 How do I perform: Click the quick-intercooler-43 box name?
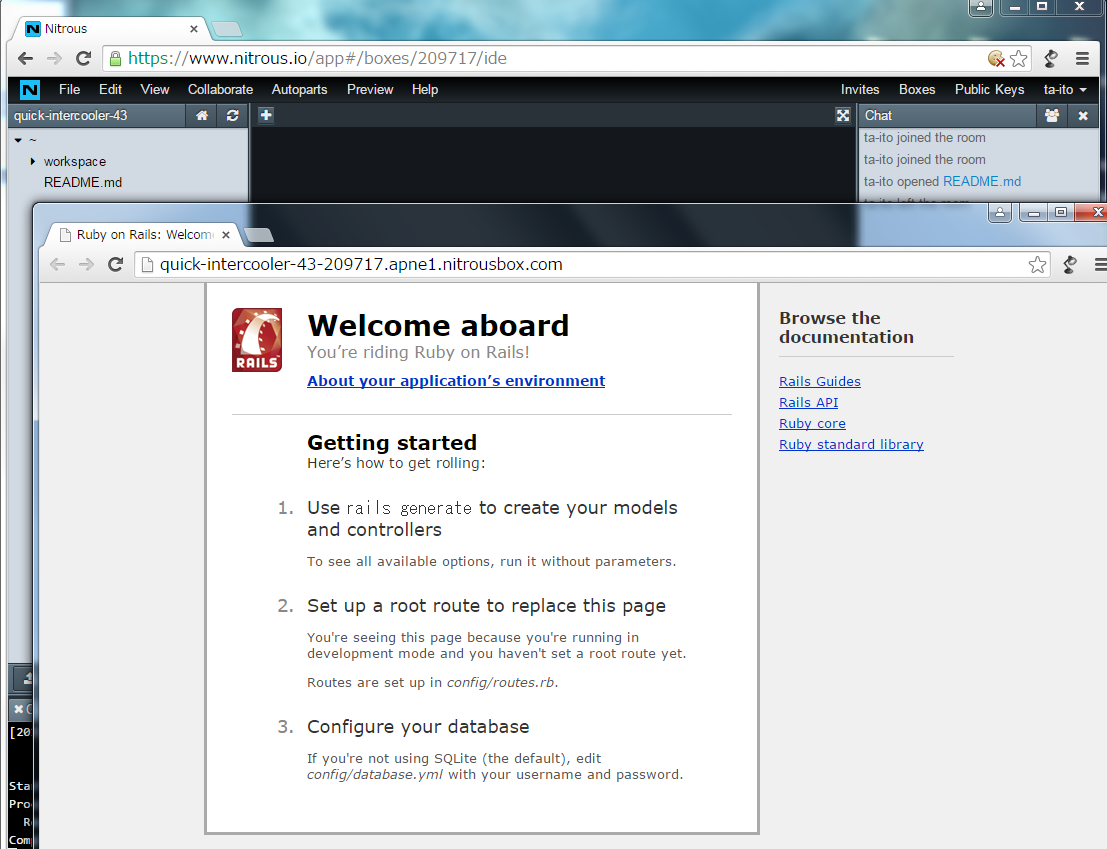71,116
